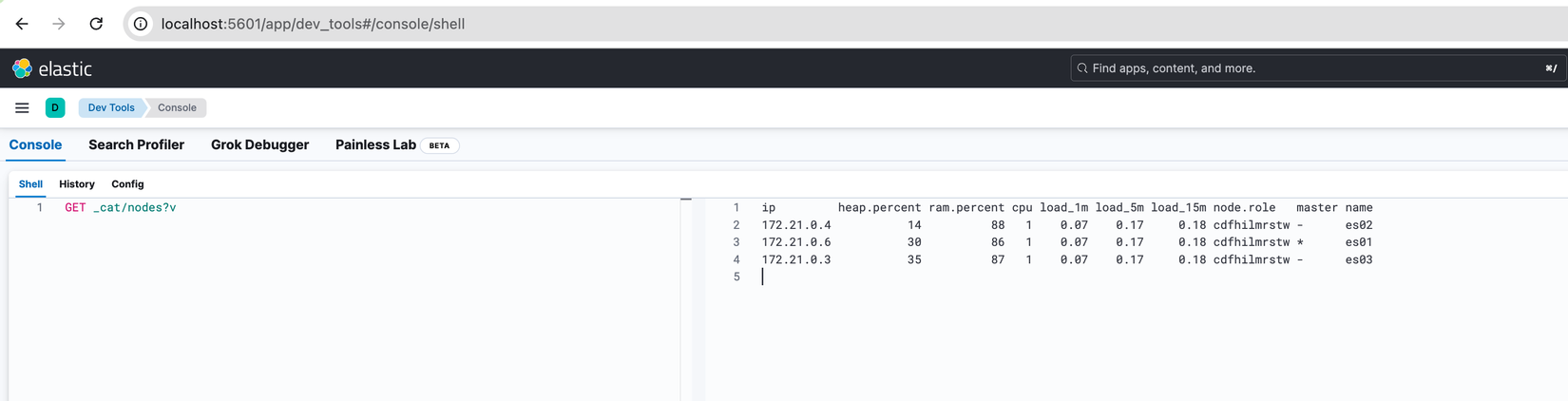Click the browser back arrow
Image resolution: width=1568 pixels, height=401 pixels.
[22, 24]
